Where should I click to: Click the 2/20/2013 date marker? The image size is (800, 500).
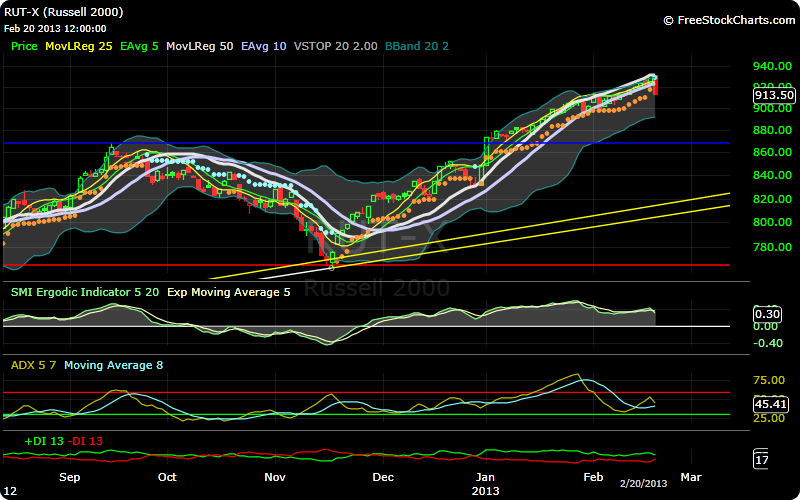(643, 484)
